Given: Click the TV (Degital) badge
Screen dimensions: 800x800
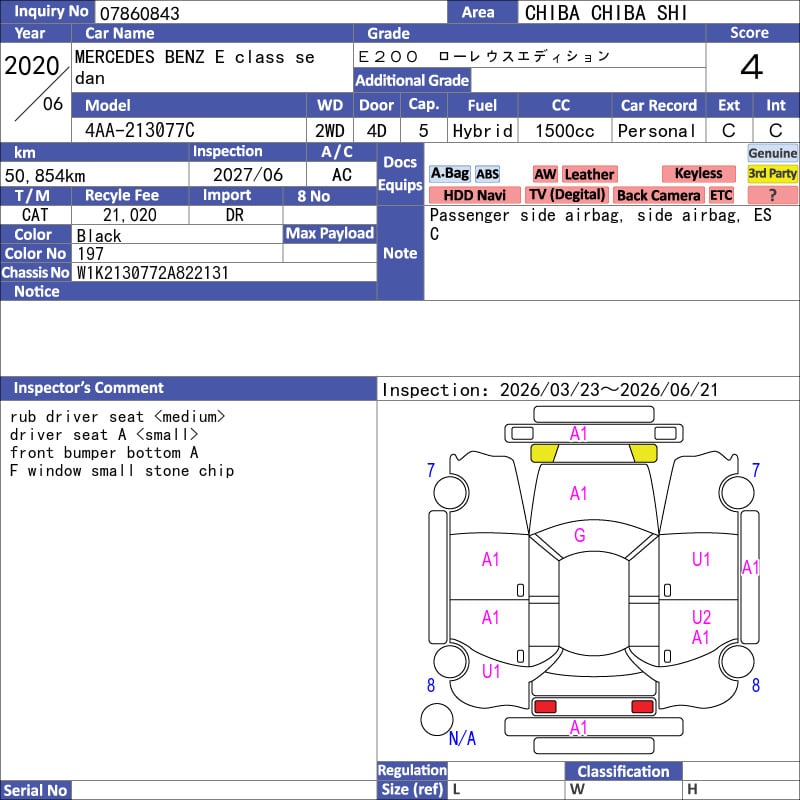Looking at the screenshot, I should click(x=567, y=195).
